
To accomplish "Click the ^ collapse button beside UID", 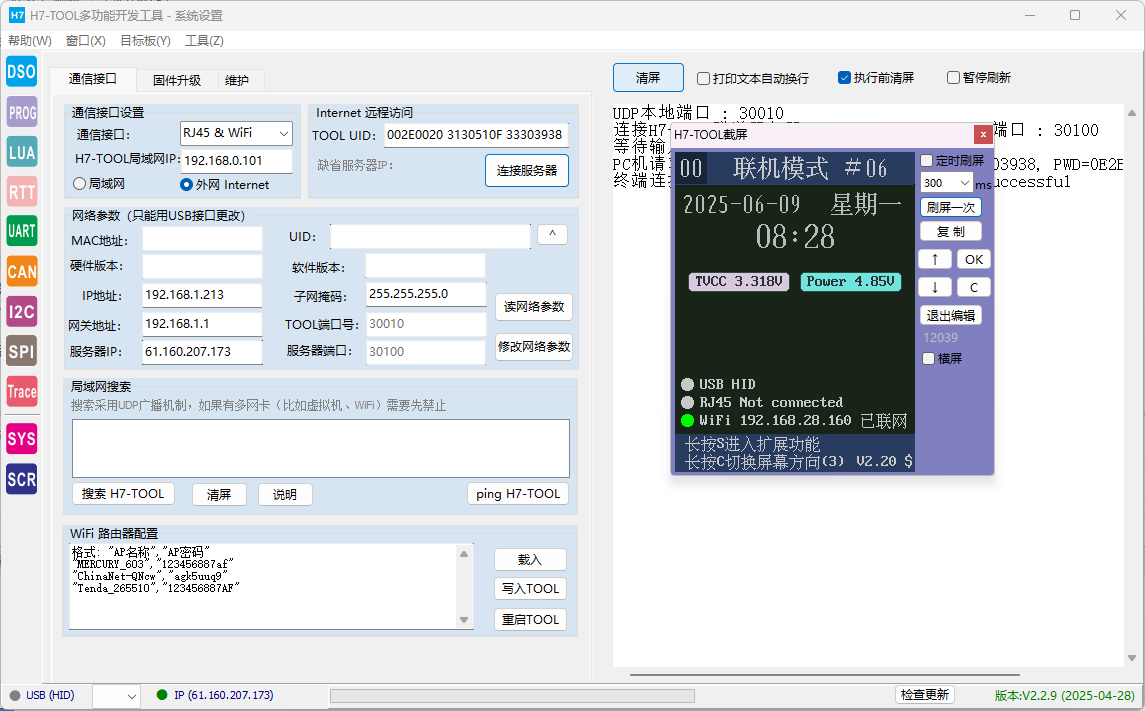I will (x=552, y=234).
